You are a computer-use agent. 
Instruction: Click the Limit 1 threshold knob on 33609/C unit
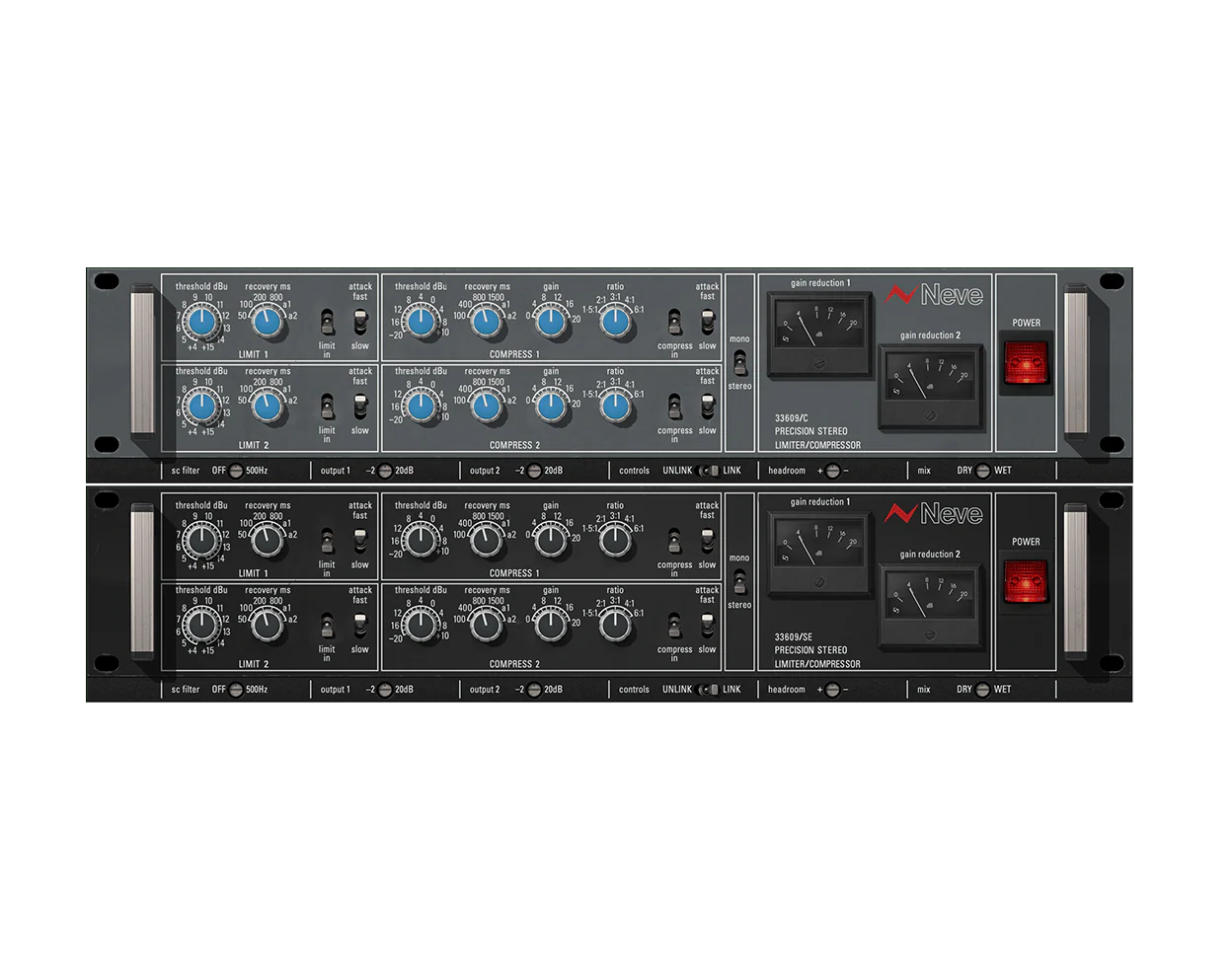(202, 322)
